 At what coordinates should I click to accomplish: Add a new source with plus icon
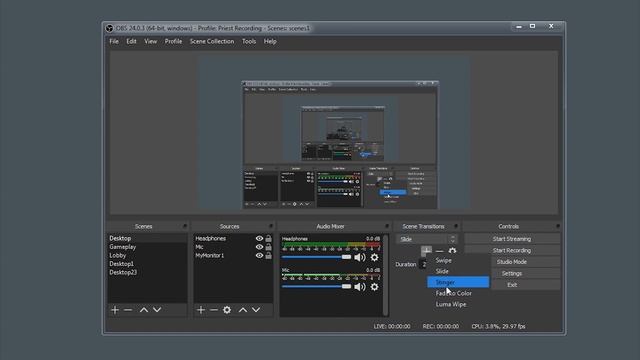(200, 310)
